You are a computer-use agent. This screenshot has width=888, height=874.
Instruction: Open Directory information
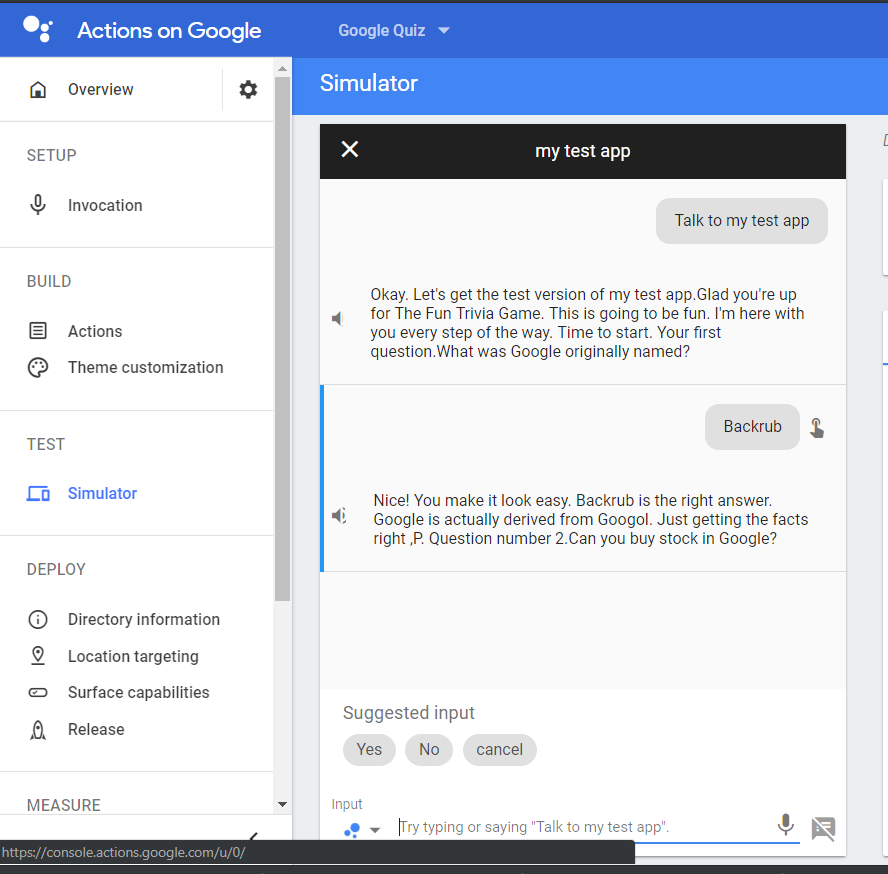(144, 619)
